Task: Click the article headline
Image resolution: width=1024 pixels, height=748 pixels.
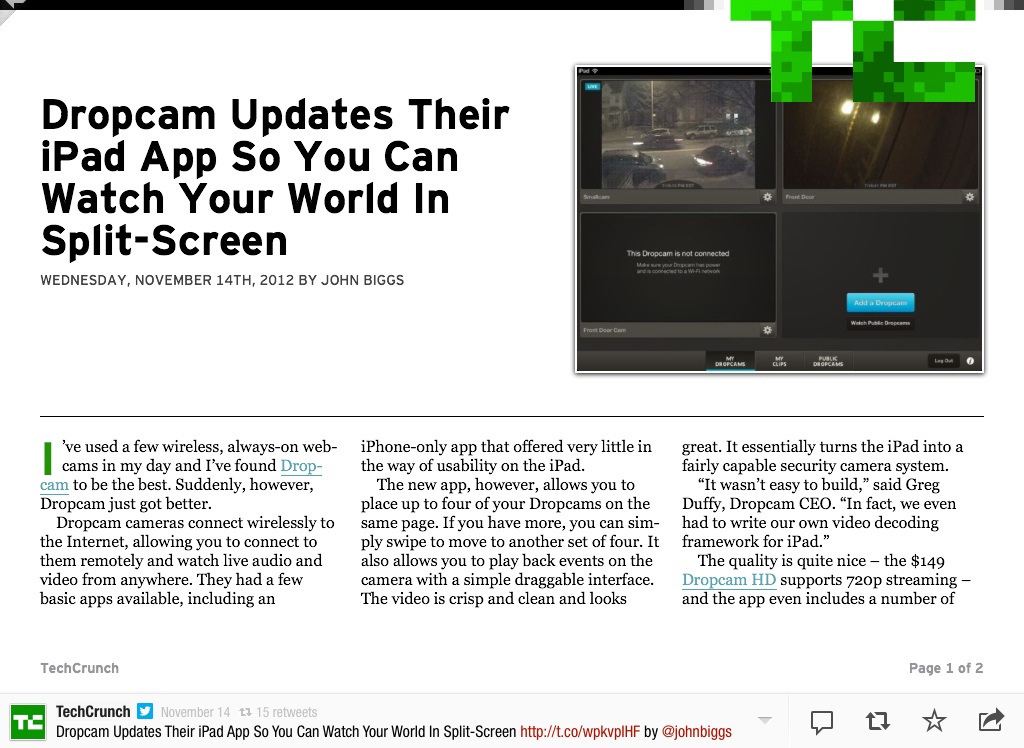Action: [x=274, y=178]
